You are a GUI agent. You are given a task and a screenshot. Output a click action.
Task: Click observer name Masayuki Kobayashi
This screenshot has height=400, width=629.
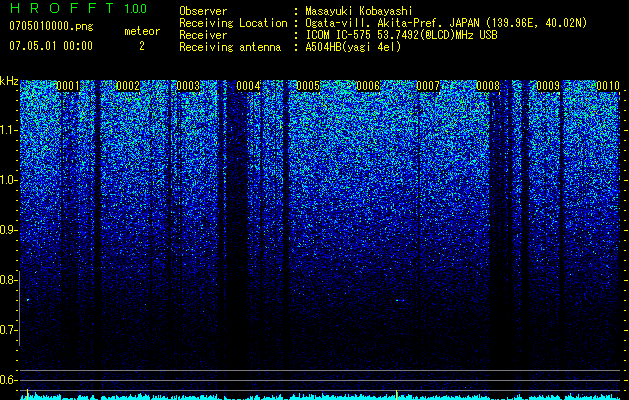(359, 11)
